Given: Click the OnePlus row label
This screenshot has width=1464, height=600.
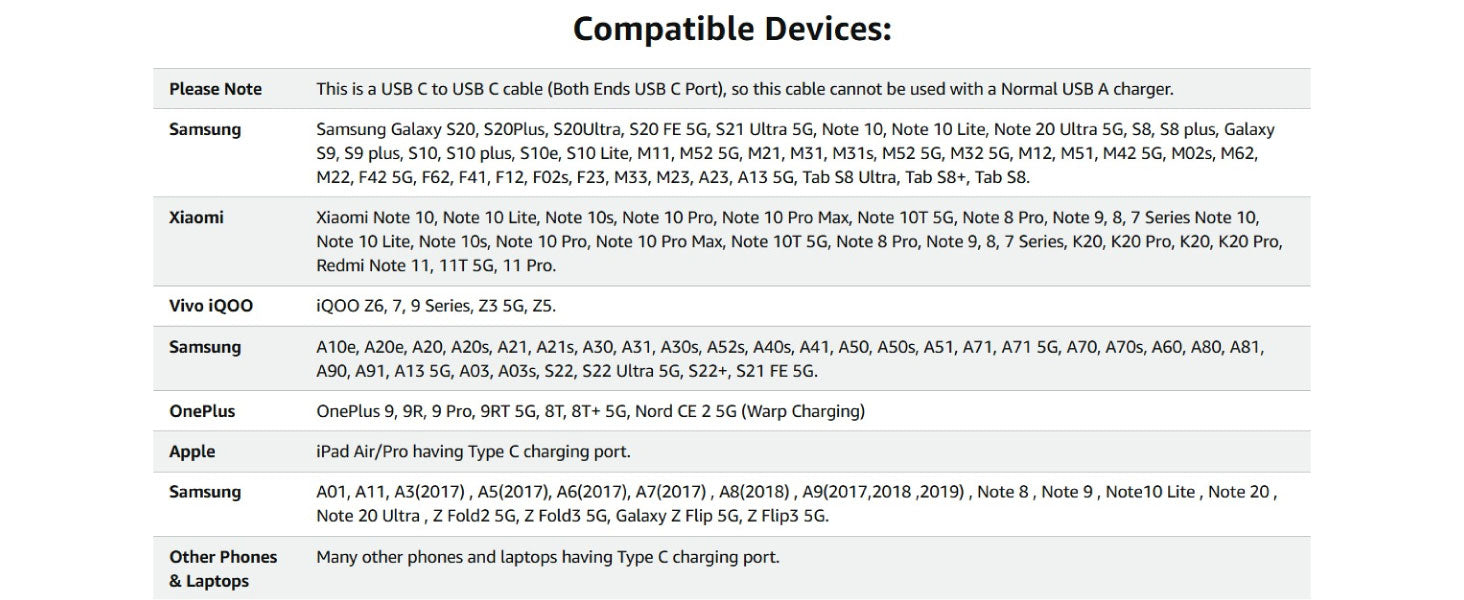Looking at the screenshot, I should (x=202, y=411).
